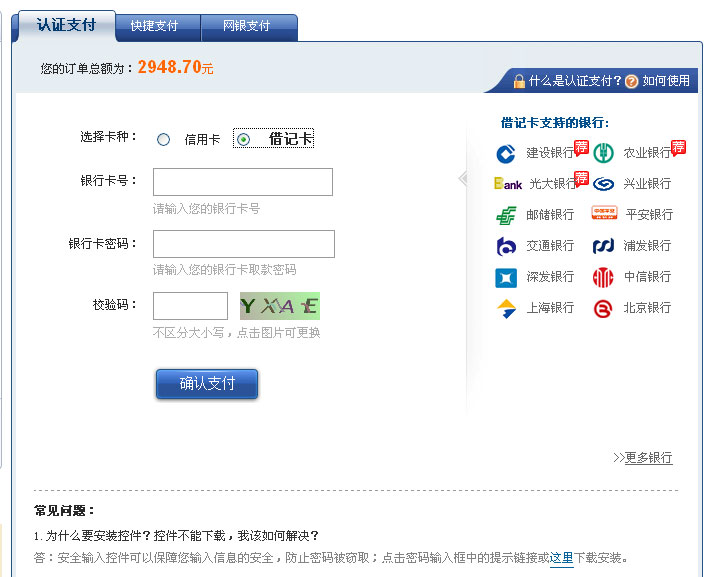Viewport: 712px width, 577px height.
Task: Click the 平安银行 logo icon
Action: 604,212
